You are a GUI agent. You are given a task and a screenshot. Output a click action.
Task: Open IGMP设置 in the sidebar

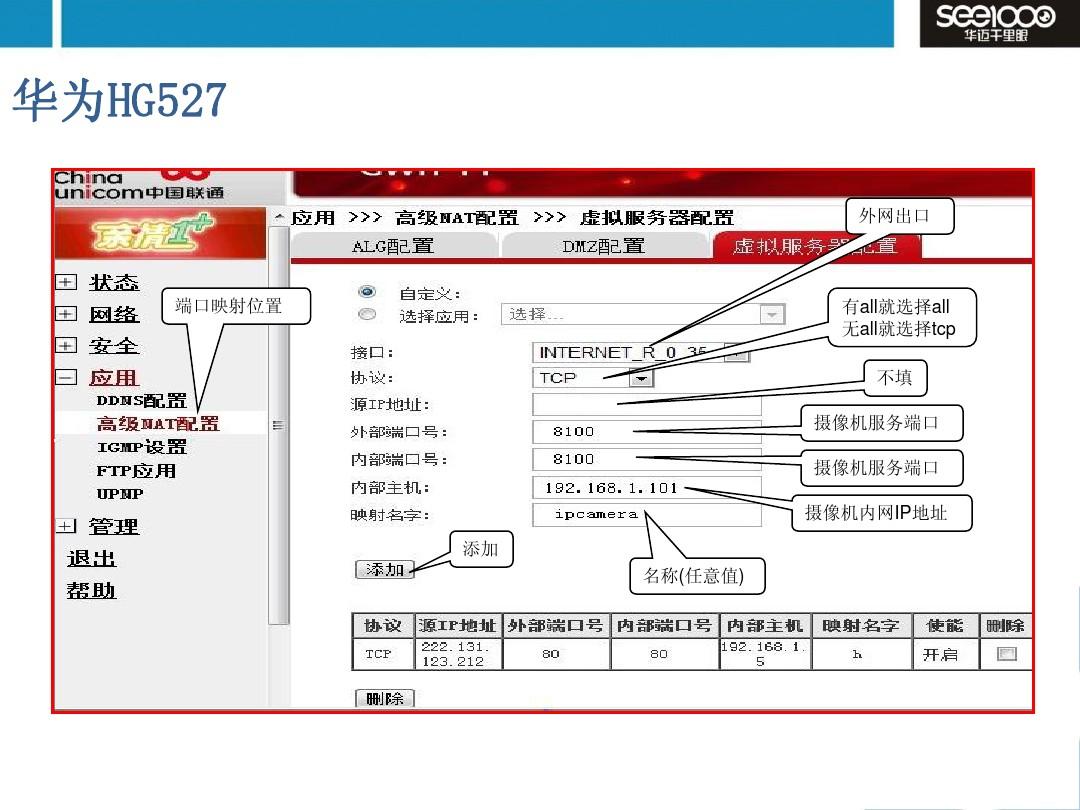[x=142, y=447]
